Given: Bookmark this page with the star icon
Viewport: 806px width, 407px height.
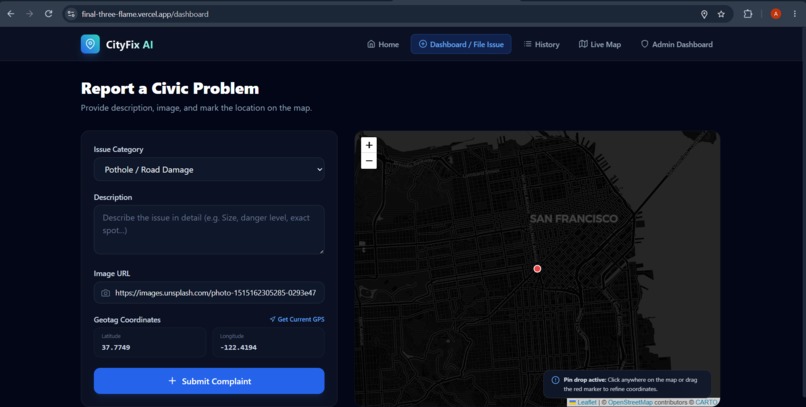Looking at the screenshot, I should pyautogui.click(x=721, y=14).
